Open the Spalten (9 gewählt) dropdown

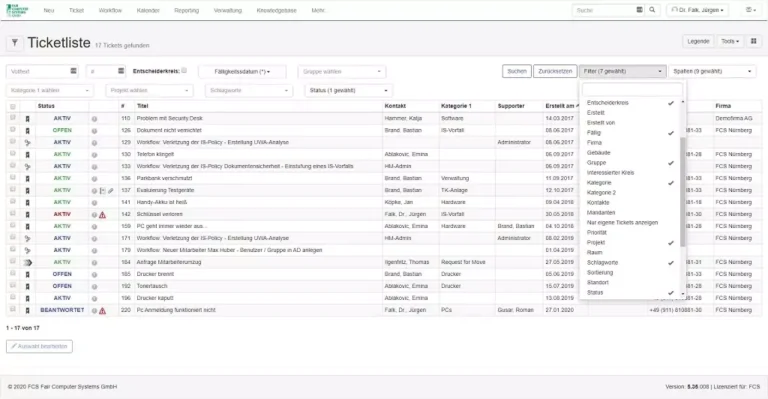pos(712,71)
